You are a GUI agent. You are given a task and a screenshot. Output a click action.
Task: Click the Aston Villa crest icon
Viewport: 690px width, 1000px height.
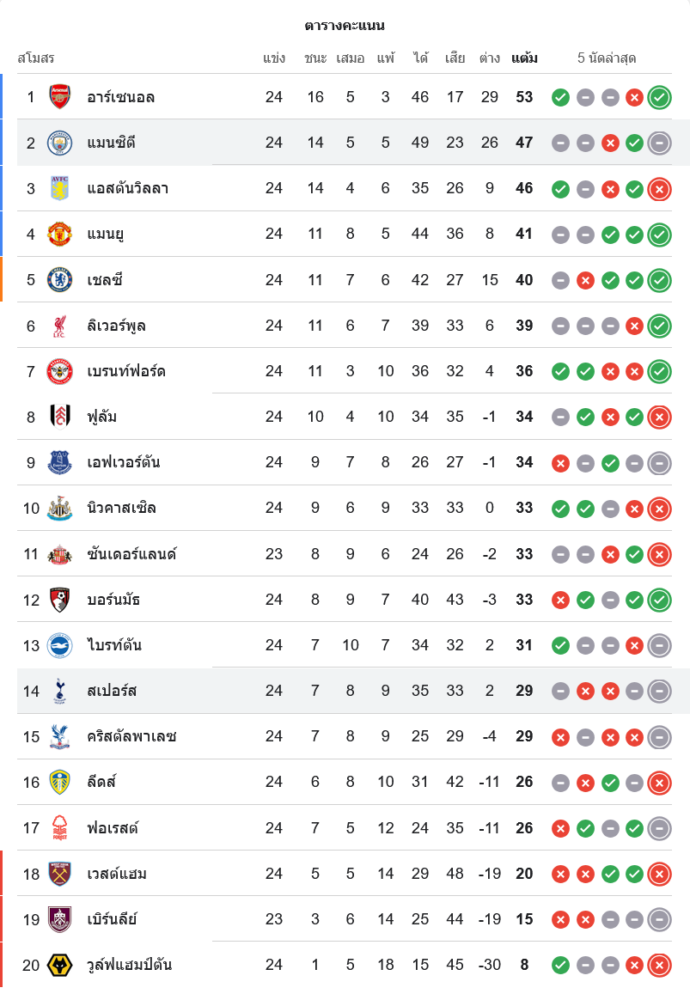60,188
